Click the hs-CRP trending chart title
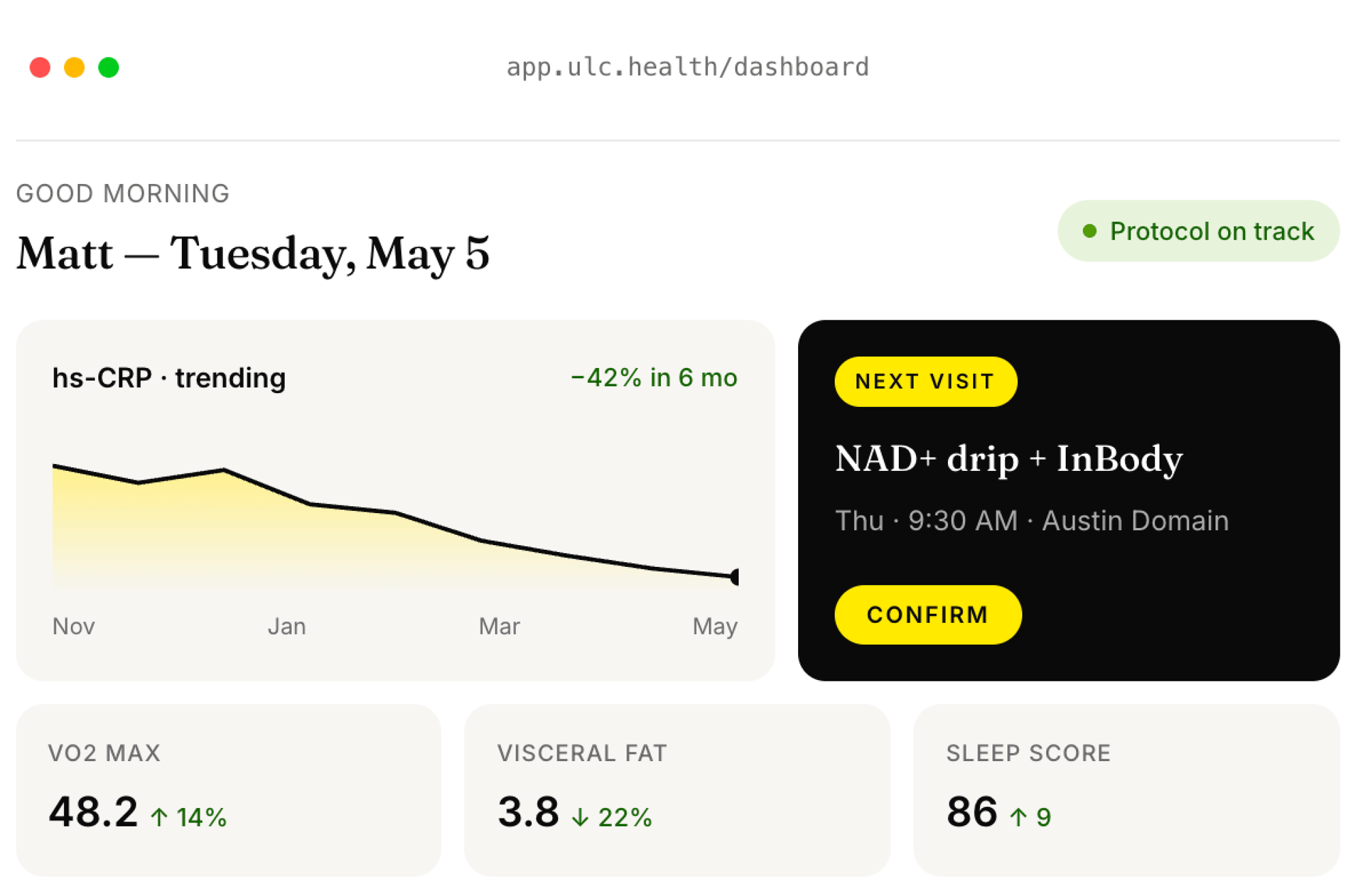The height and width of the screenshot is (896, 1363). pos(169,377)
